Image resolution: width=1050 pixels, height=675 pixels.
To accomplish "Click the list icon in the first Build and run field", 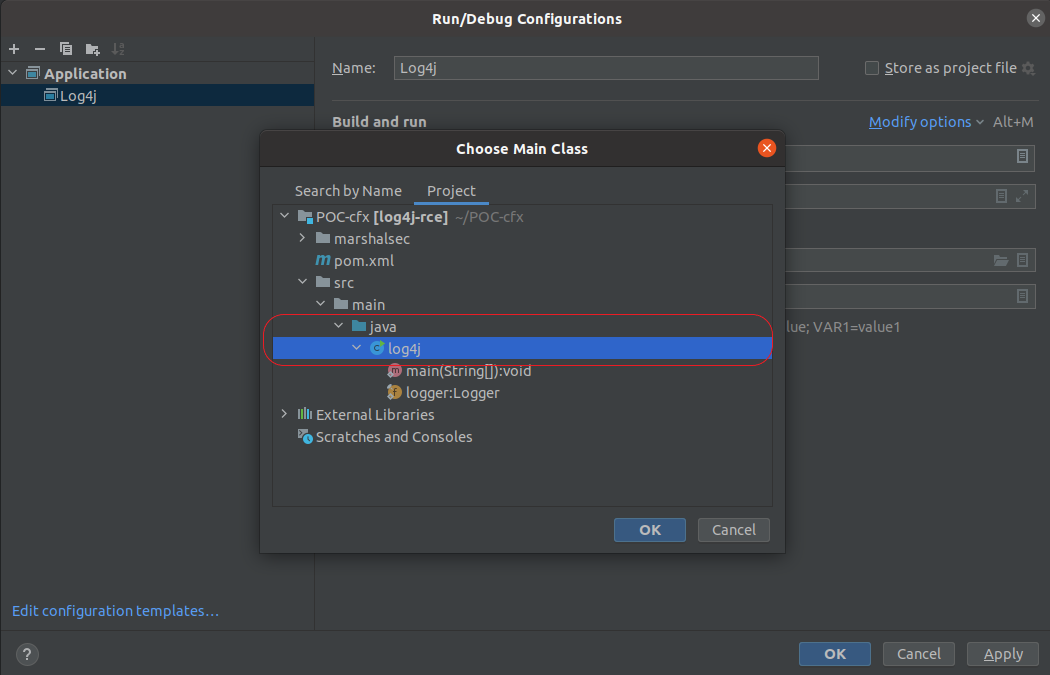I will (1022, 156).
